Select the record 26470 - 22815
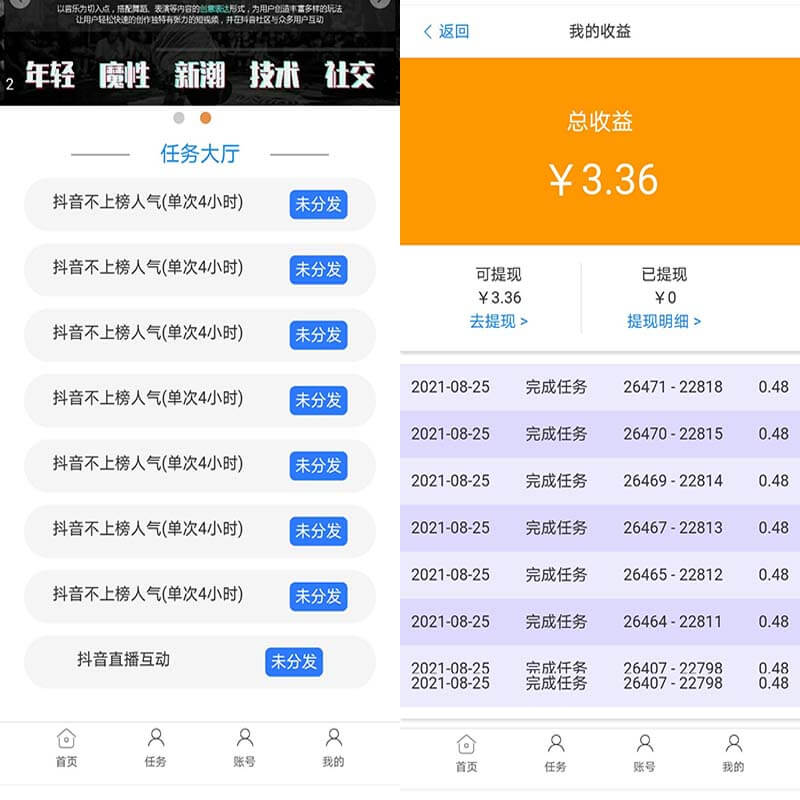 [600, 434]
